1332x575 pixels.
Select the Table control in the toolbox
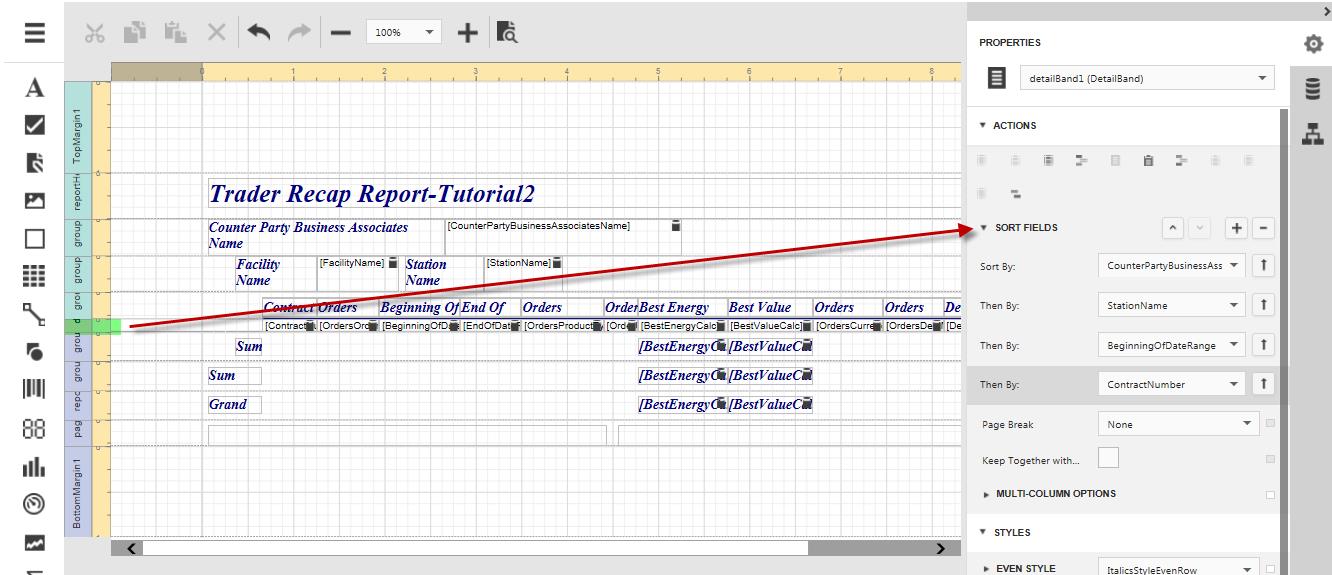click(35, 275)
